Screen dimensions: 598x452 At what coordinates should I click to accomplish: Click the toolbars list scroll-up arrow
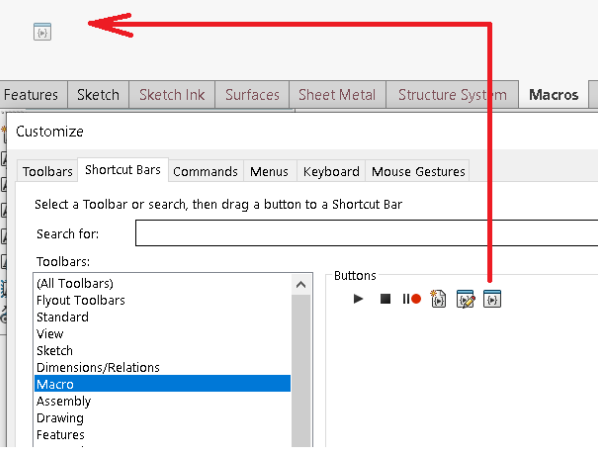(301, 284)
